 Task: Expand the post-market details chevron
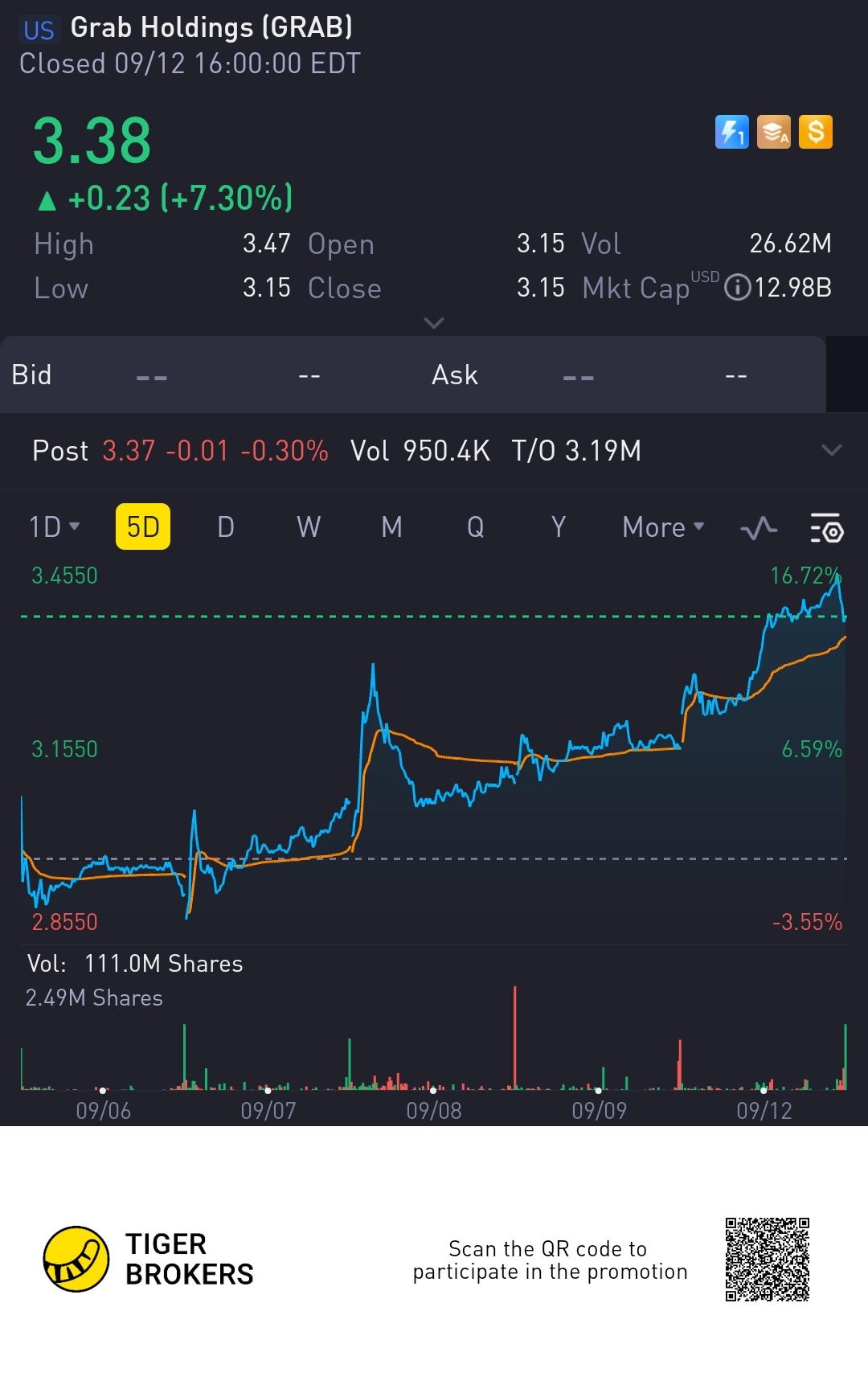[x=832, y=450]
